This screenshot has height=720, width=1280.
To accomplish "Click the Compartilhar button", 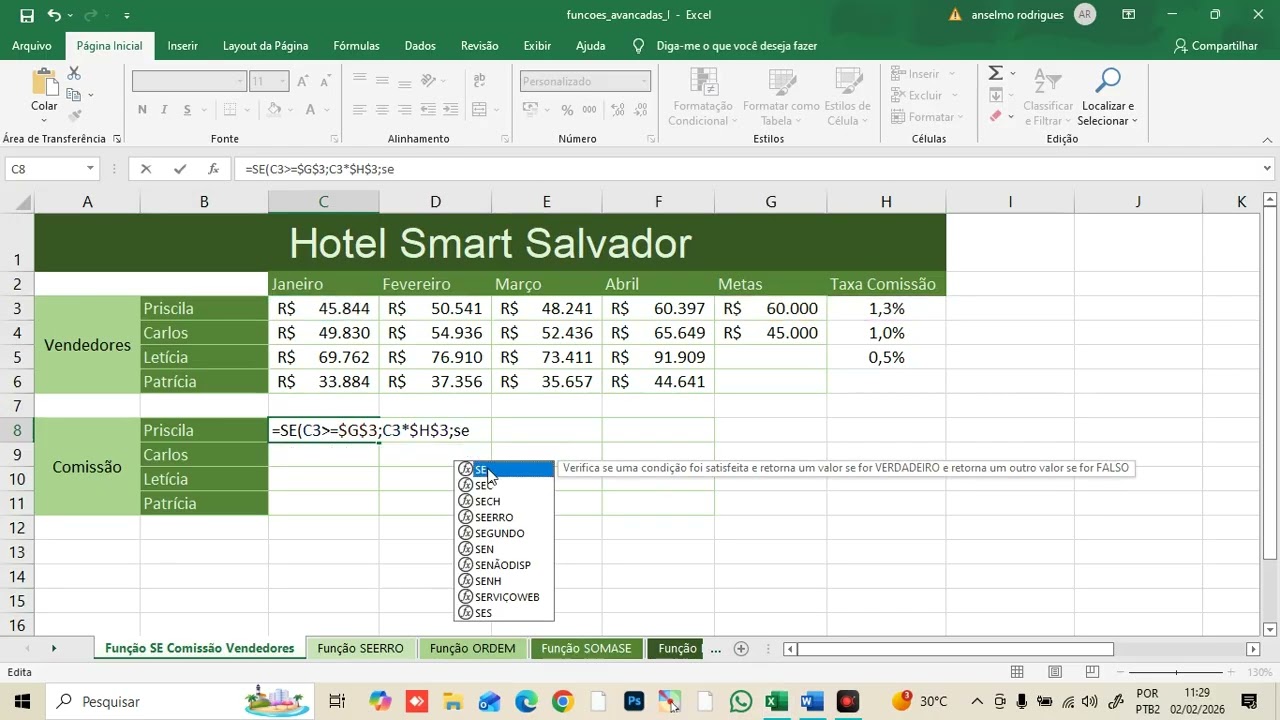I will click(x=1215, y=46).
